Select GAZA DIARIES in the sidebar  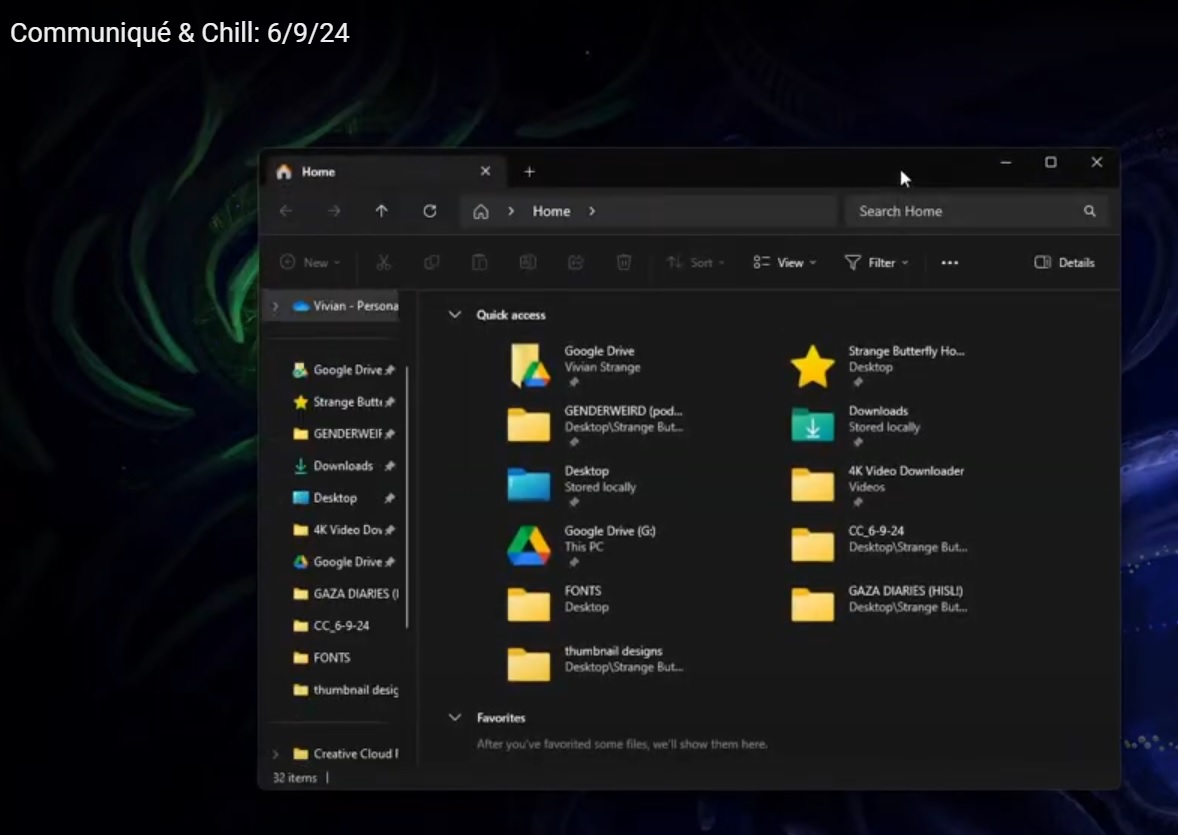coord(345,594)
